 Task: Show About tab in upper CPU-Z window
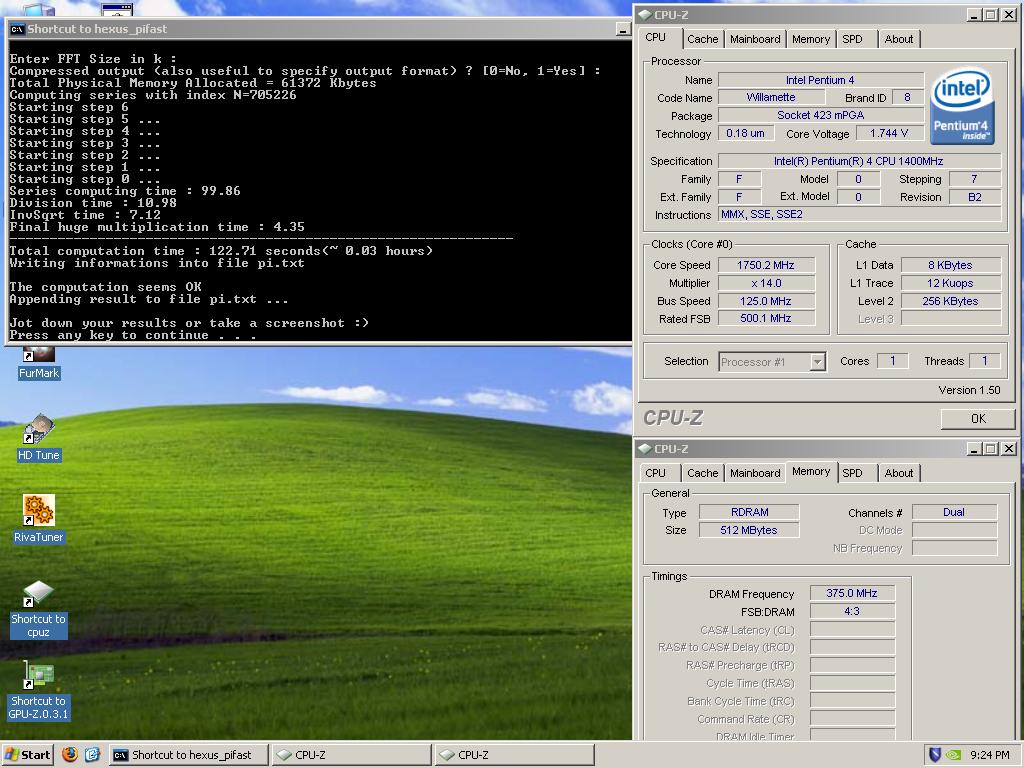coord(899,39)
